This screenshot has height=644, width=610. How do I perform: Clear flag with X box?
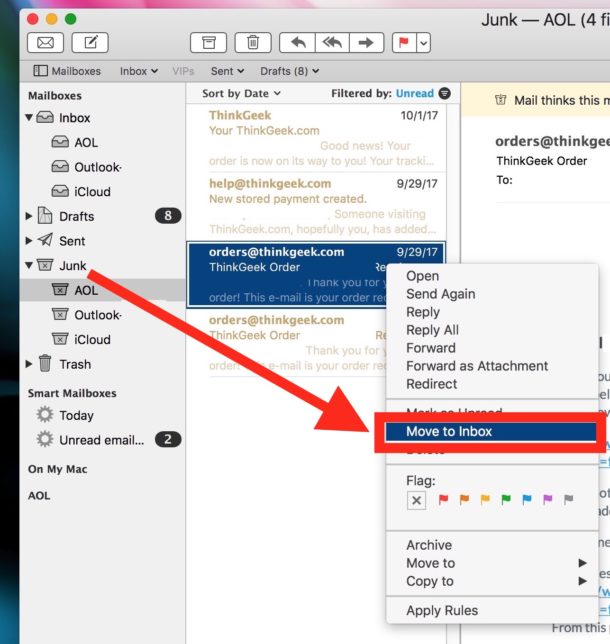coord(416,500)
